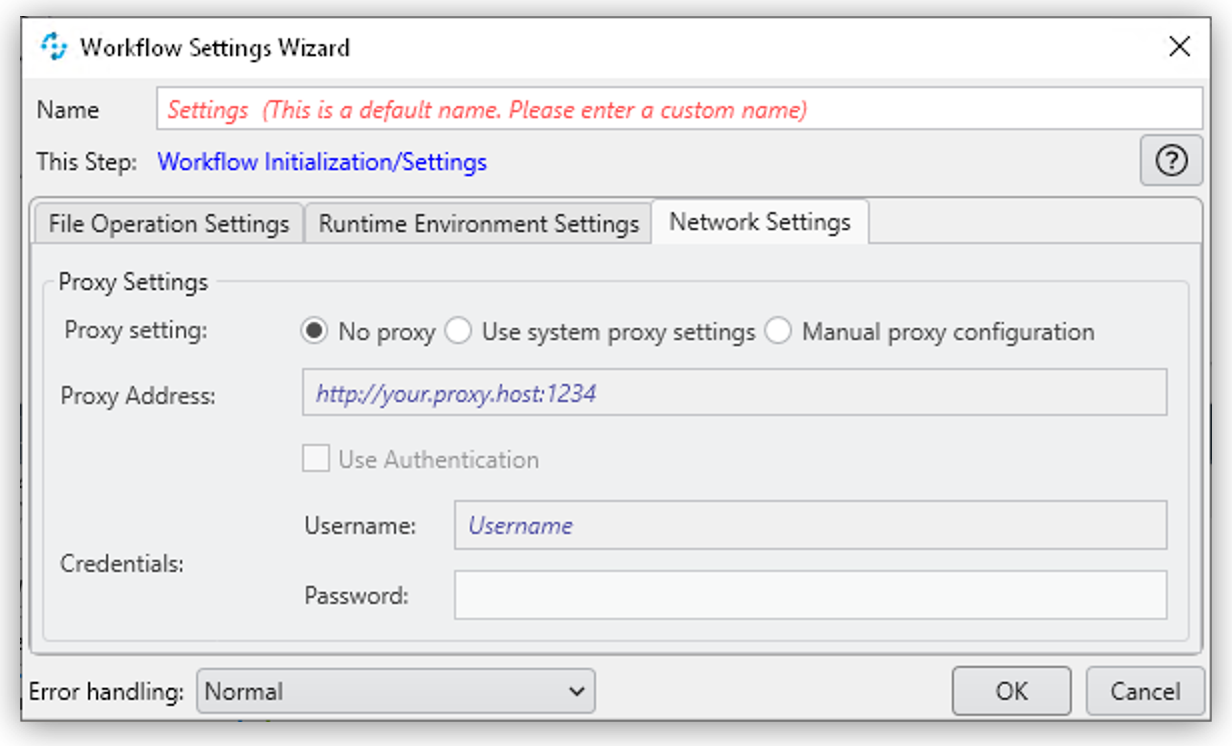Click inside the Name text field
1232x746 pixels.
click(680, 110)
